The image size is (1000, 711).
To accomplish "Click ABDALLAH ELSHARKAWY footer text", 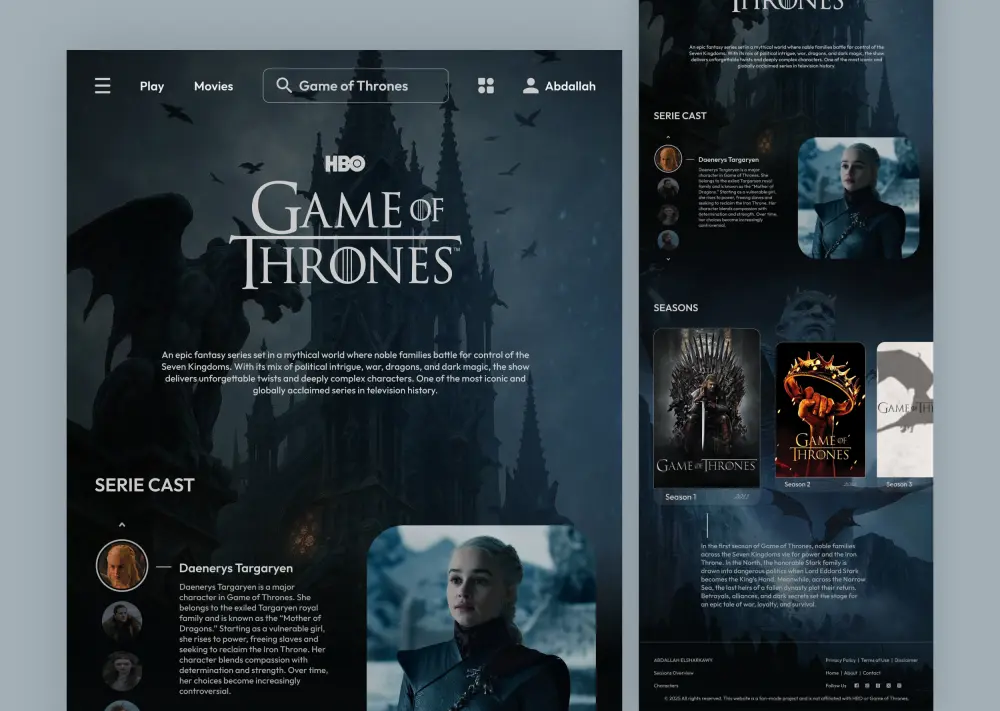I will point(683,660).
